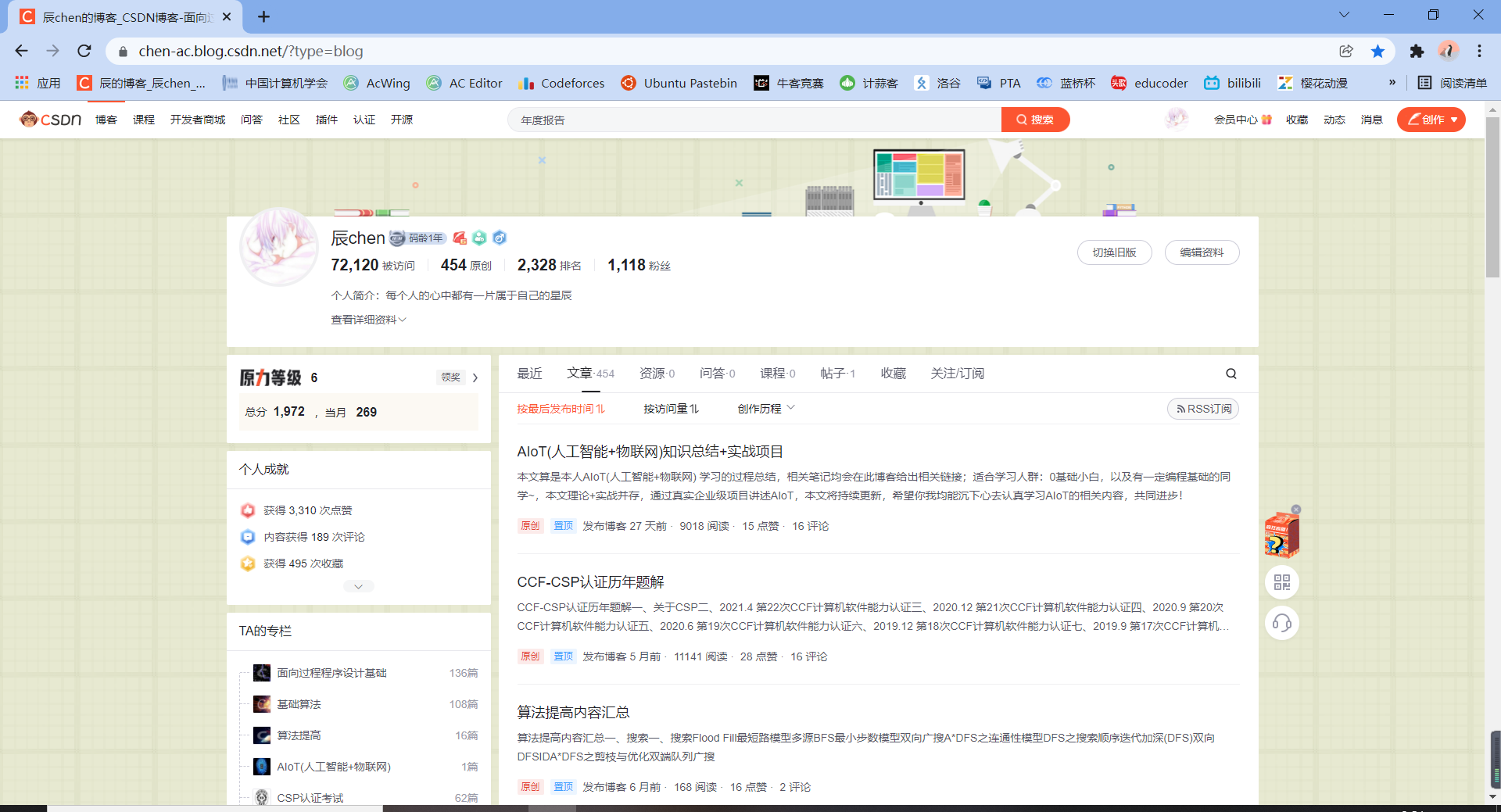Image resolution: width=1501 pixels, height=812 pixels.
Task: Expand the 个人成就 chevron
Action: [358, 586]
